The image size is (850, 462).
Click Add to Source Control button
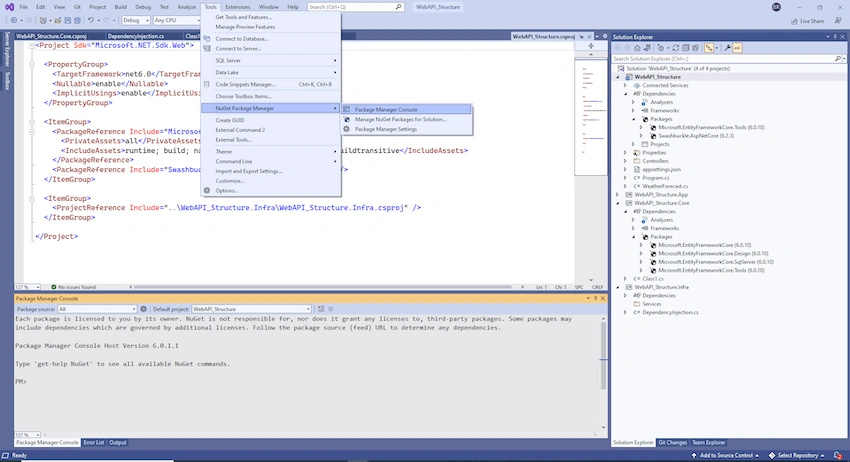click(725, 455)
